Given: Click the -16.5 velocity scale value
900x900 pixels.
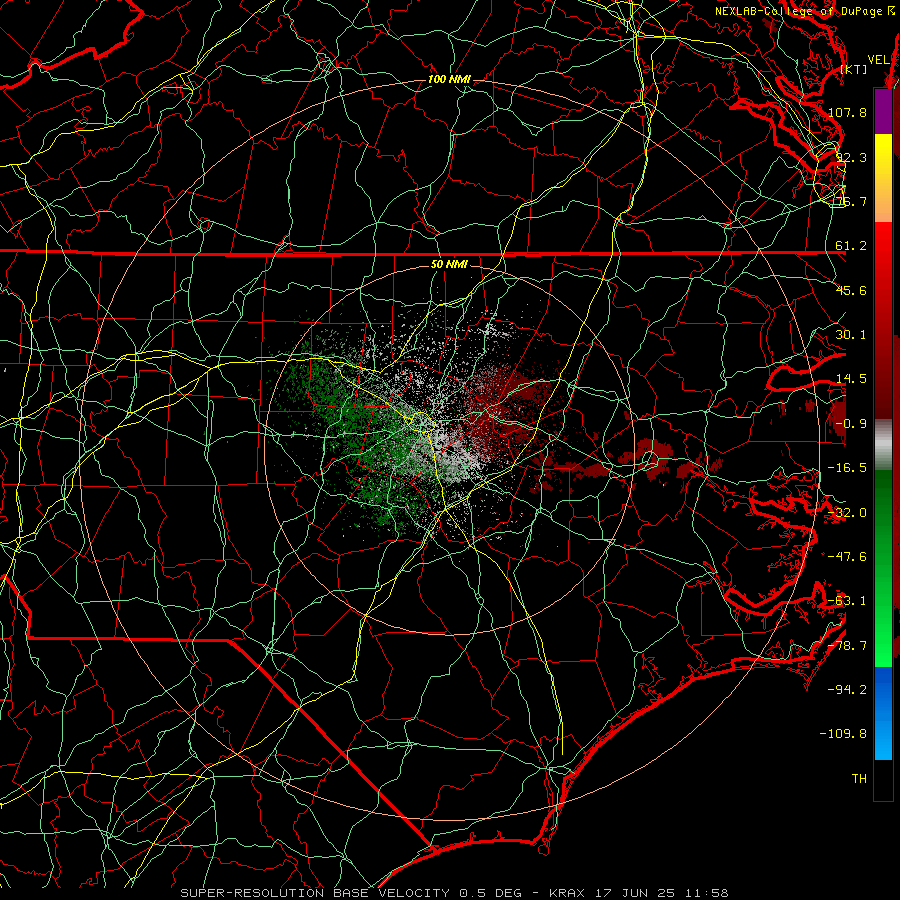Looking at the screenshot, I should [847, 467].
